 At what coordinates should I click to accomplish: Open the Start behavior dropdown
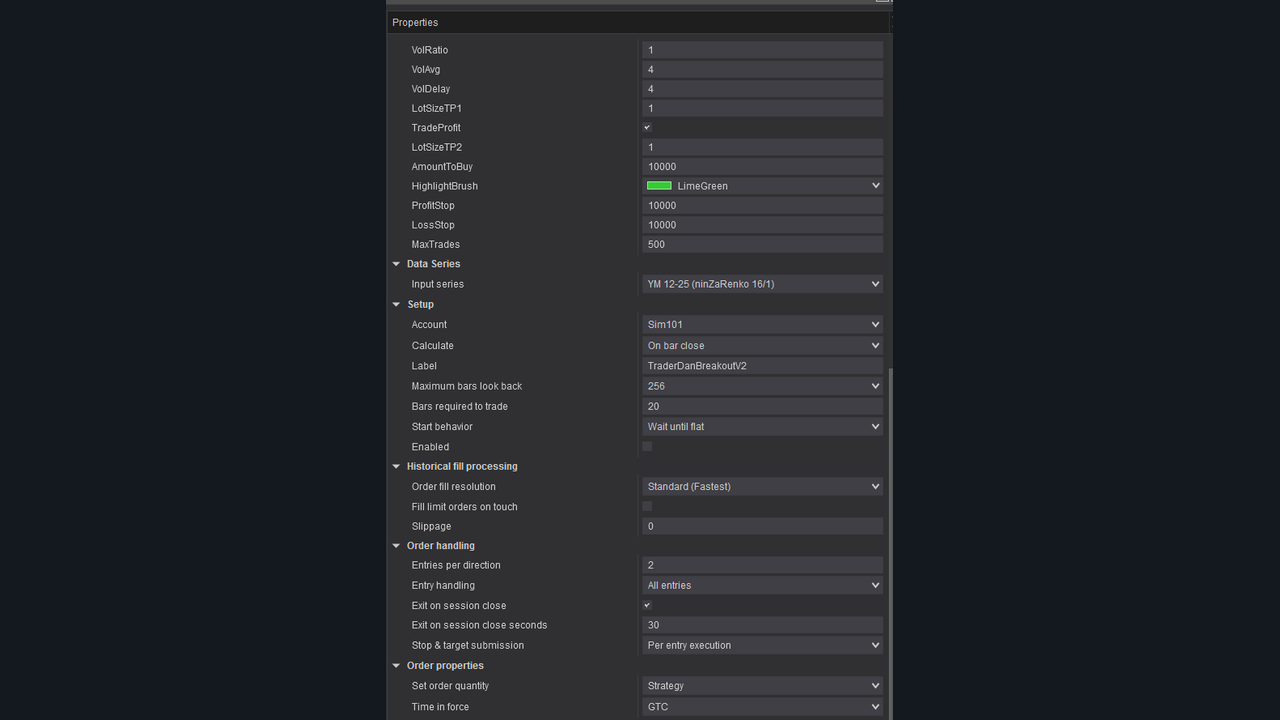pyautogui.click(x=875, y=427)
